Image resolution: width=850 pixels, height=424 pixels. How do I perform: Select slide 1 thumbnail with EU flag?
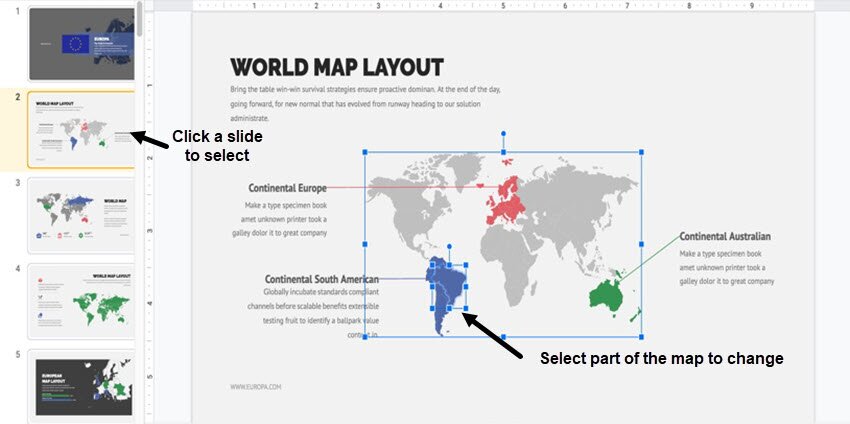click(x=81, y=44)
